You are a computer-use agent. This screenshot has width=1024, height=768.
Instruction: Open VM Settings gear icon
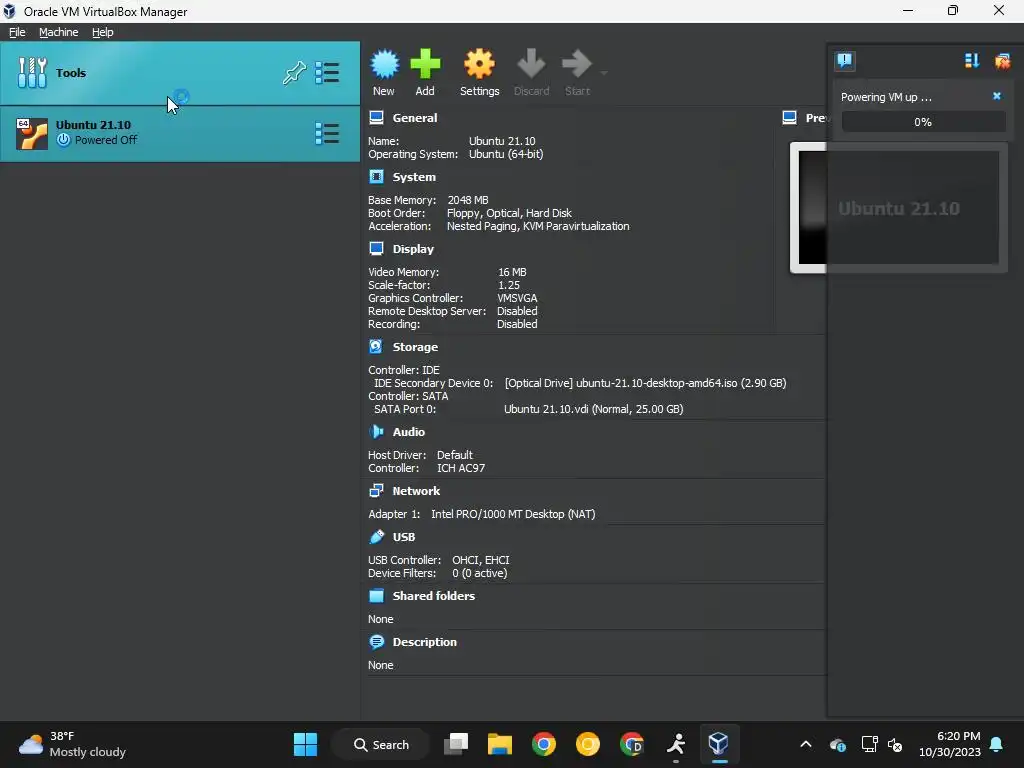[479, 65]
